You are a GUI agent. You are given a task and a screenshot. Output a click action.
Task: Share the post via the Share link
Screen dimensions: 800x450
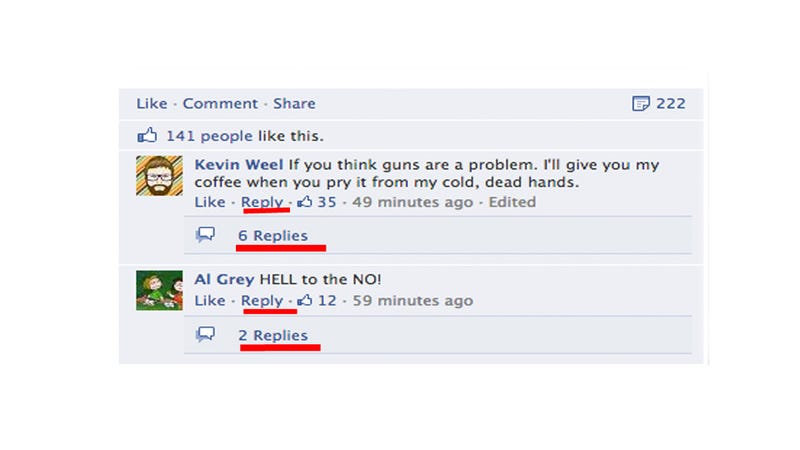click(x=294, y=104)
